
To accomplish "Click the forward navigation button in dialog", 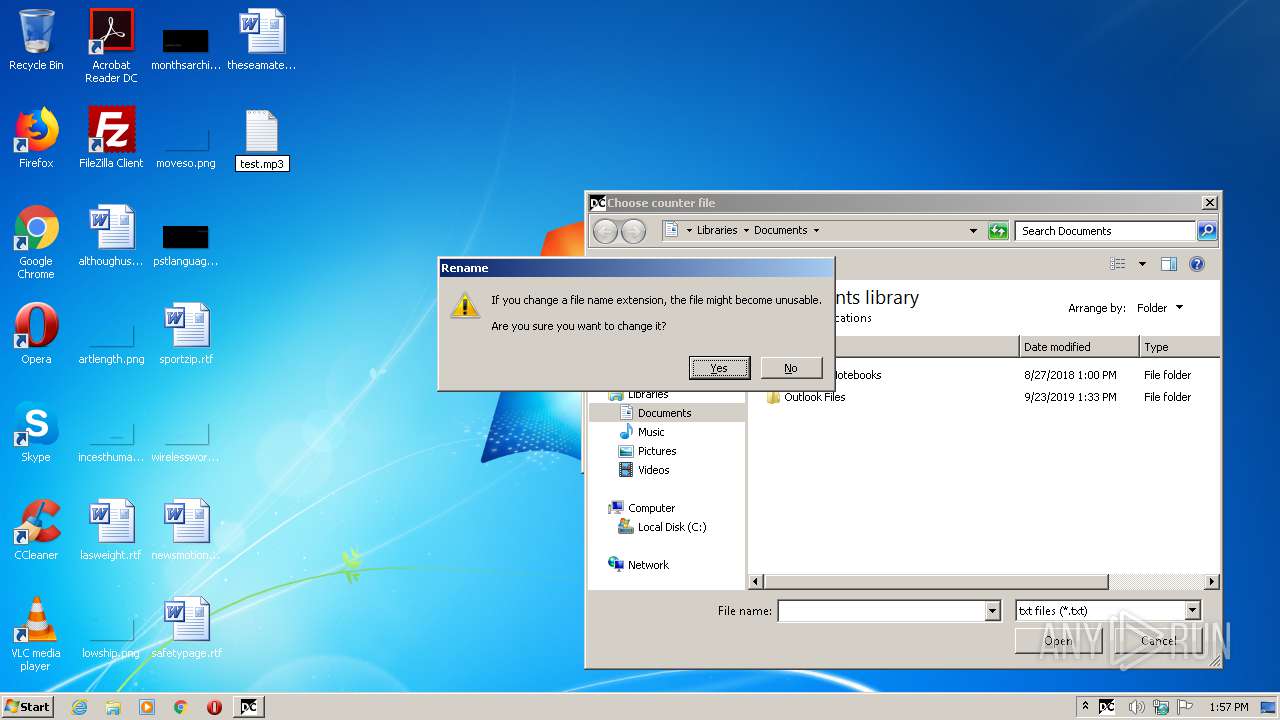I will point(633,231).
